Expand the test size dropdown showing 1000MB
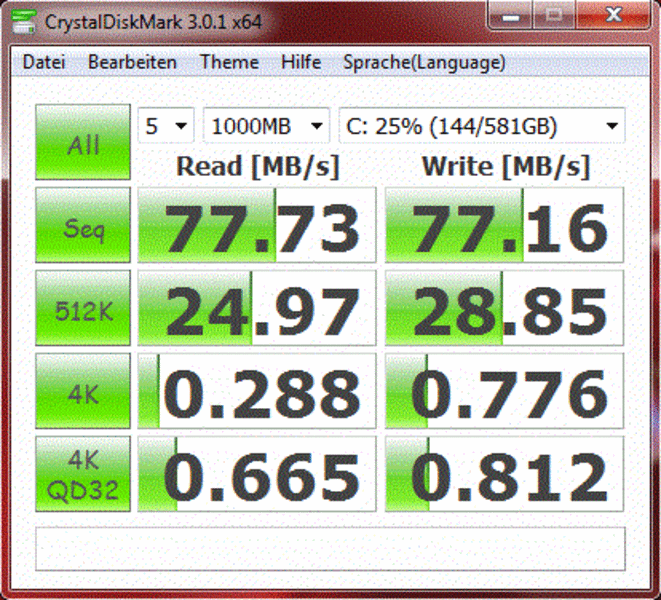This screenshot has height=600, width=661. click(266, 126)
